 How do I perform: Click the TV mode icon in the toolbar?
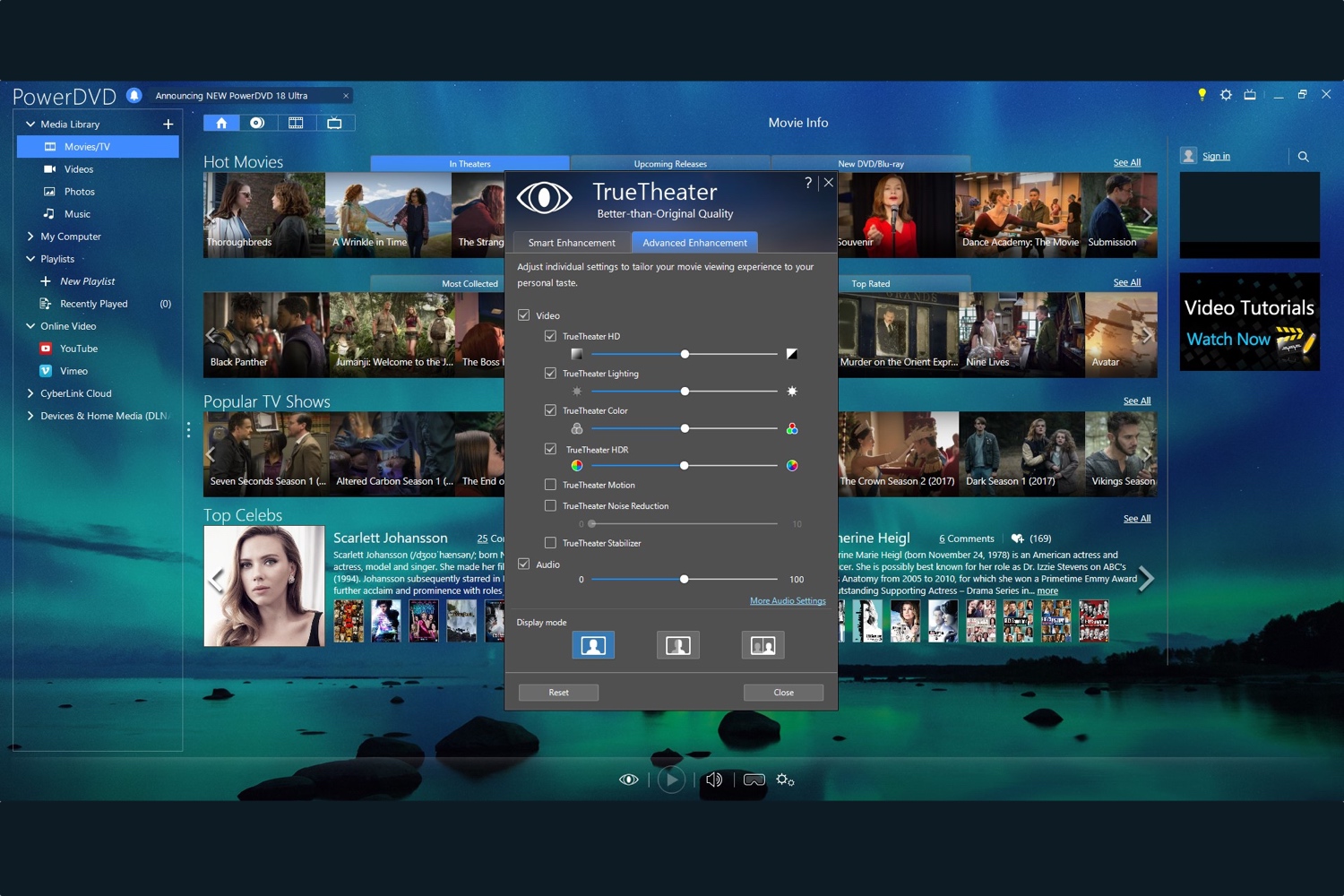coord(334,123)
